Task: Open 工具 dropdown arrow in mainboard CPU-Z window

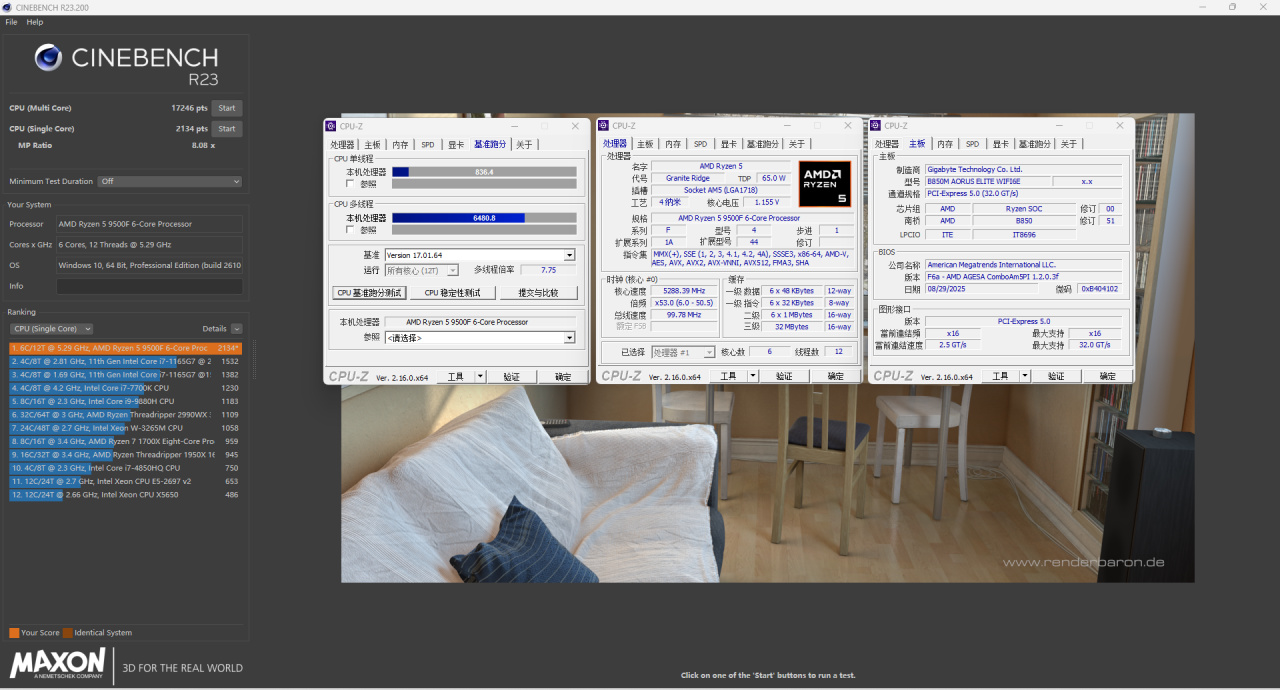Action: tap(1024, 376)
